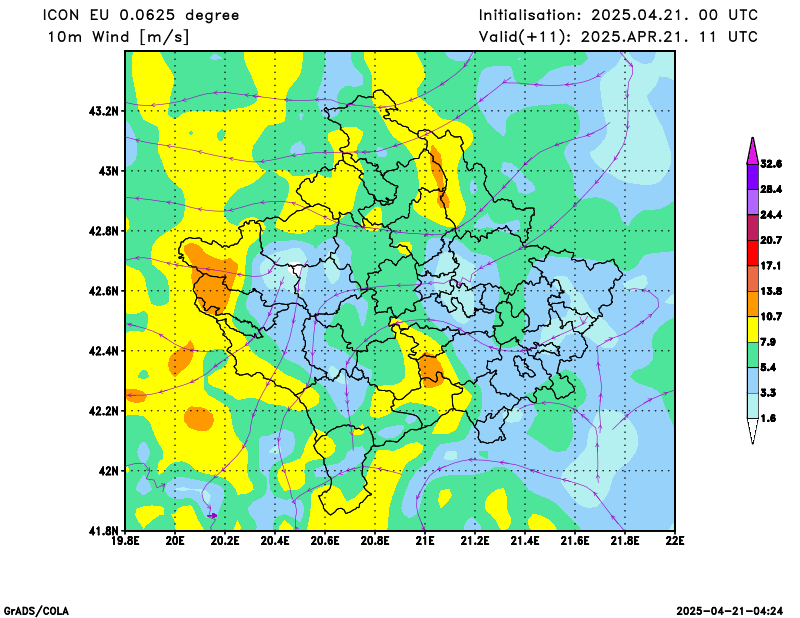
Task: Pick the green 5.4–7.9 colorbar segment
Action: pos(753,355)
